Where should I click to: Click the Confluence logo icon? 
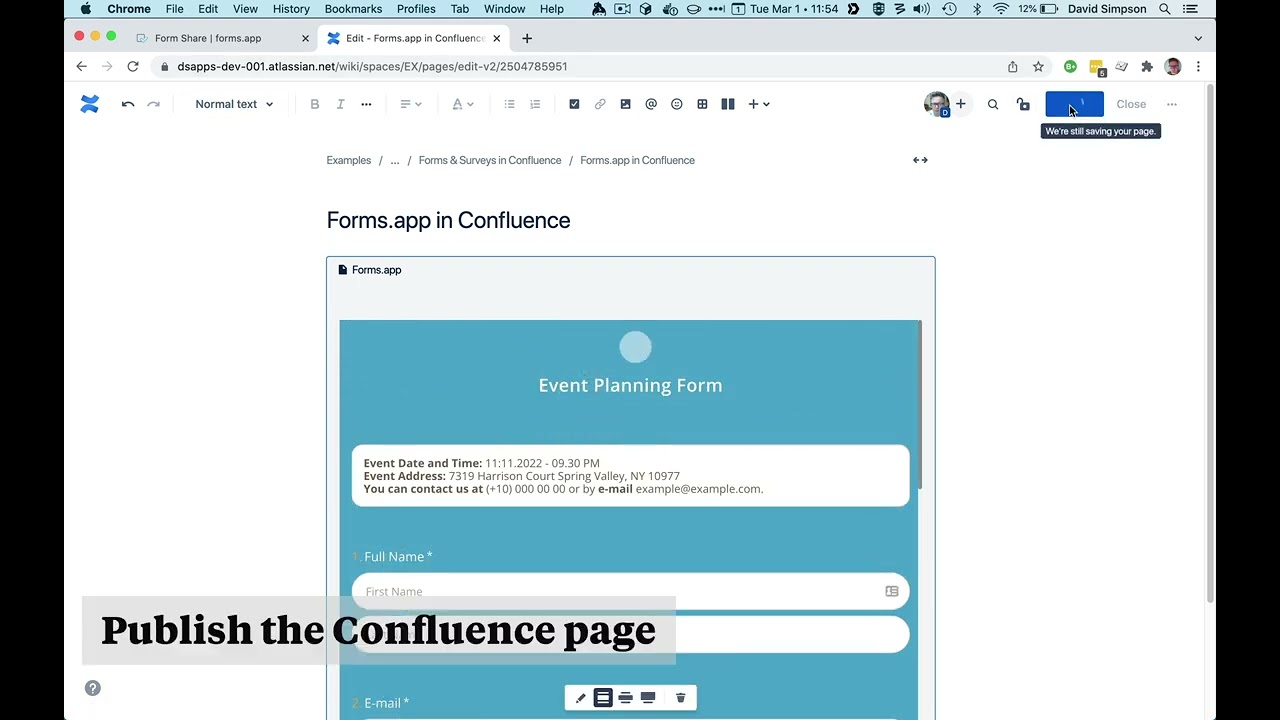(x=90, y=104)
